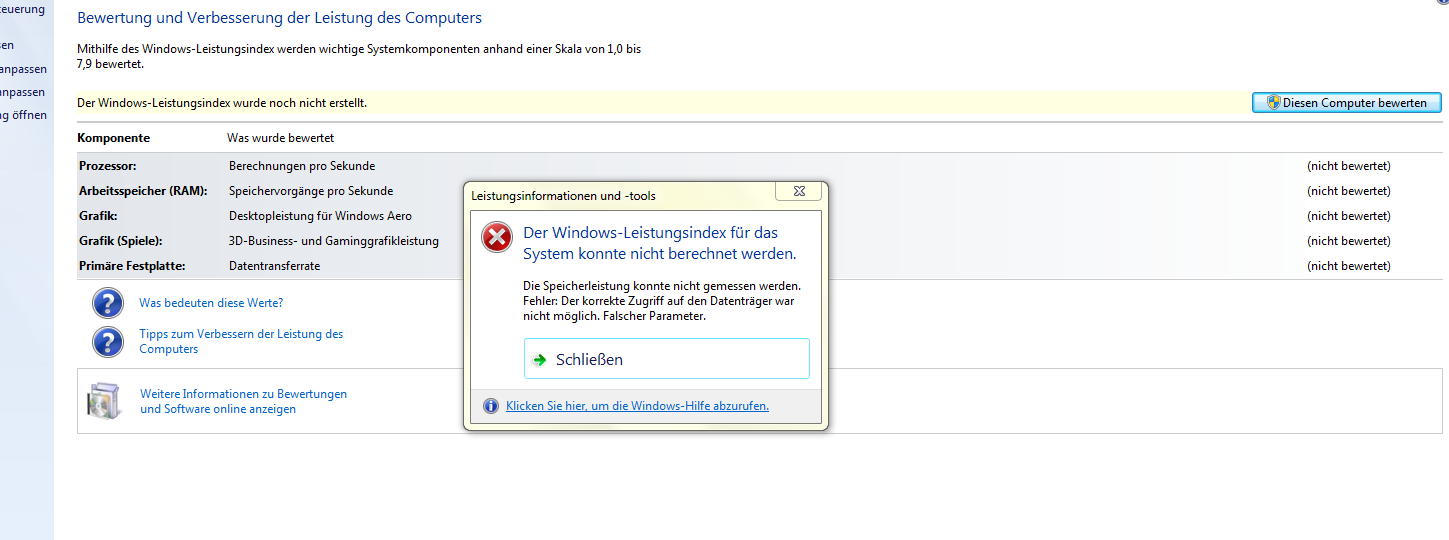Image resolution: width=1449 pixels, height=540 pixels.
Task: Click the blue info icon beside help link
Action: pyautogui.click(x=491, y=406)
